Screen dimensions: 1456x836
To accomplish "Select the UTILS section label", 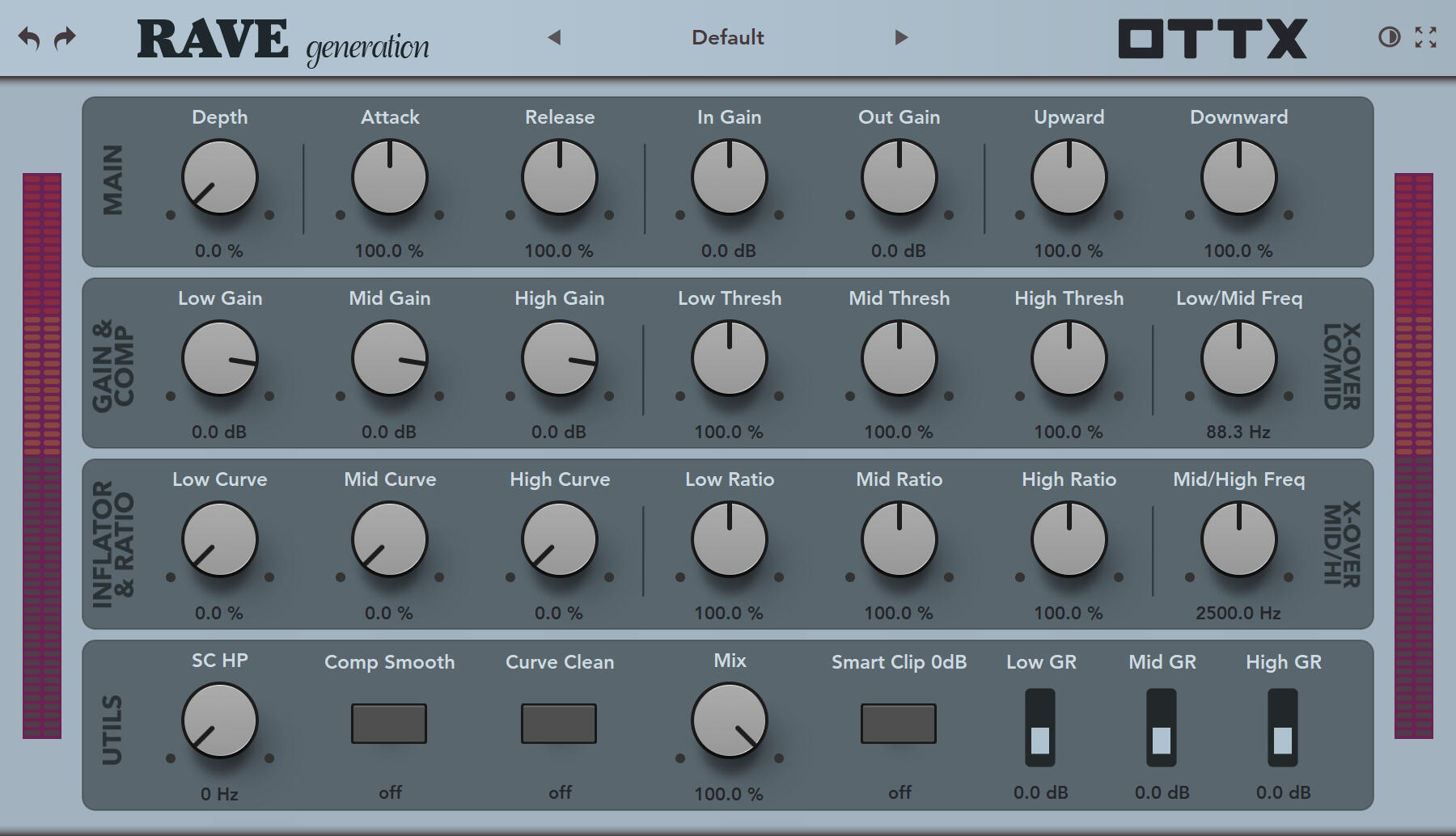I will click(x=112, y=726).
